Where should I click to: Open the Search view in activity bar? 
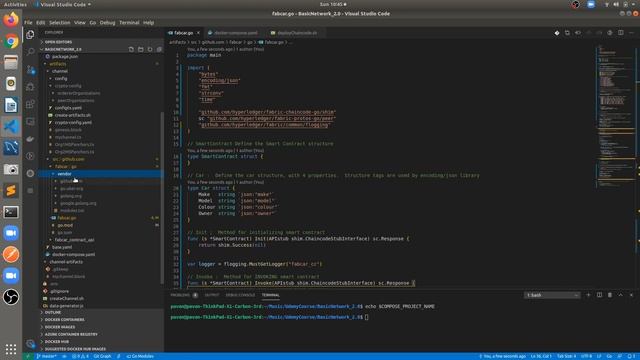tap(30, 52)
